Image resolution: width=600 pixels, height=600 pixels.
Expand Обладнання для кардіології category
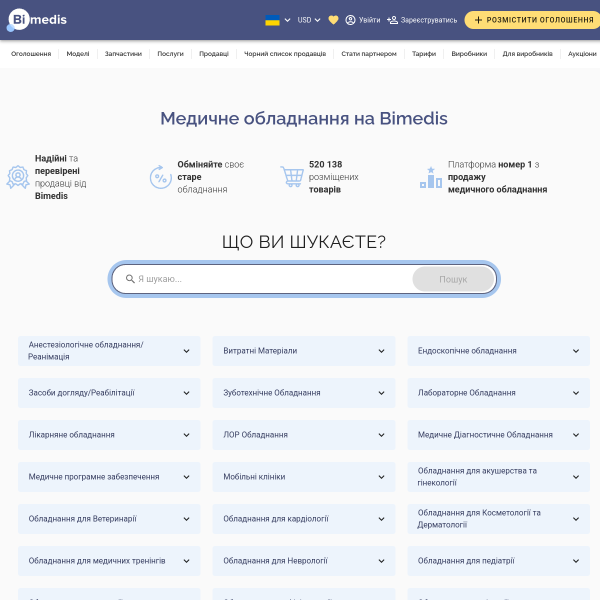coord(304,519)
